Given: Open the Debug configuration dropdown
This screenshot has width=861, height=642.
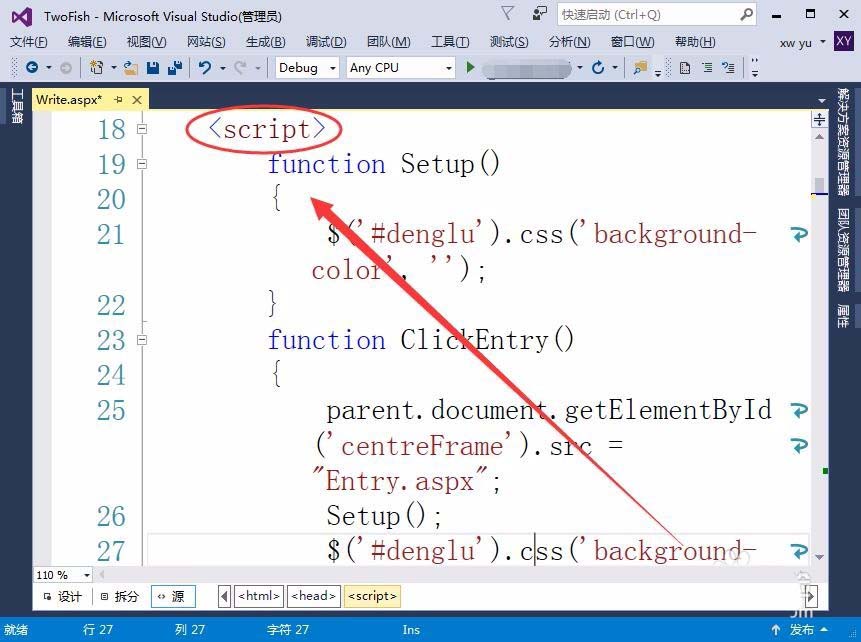Looking at the screenshot, I should pyautogui.click(x=330, y=67).
